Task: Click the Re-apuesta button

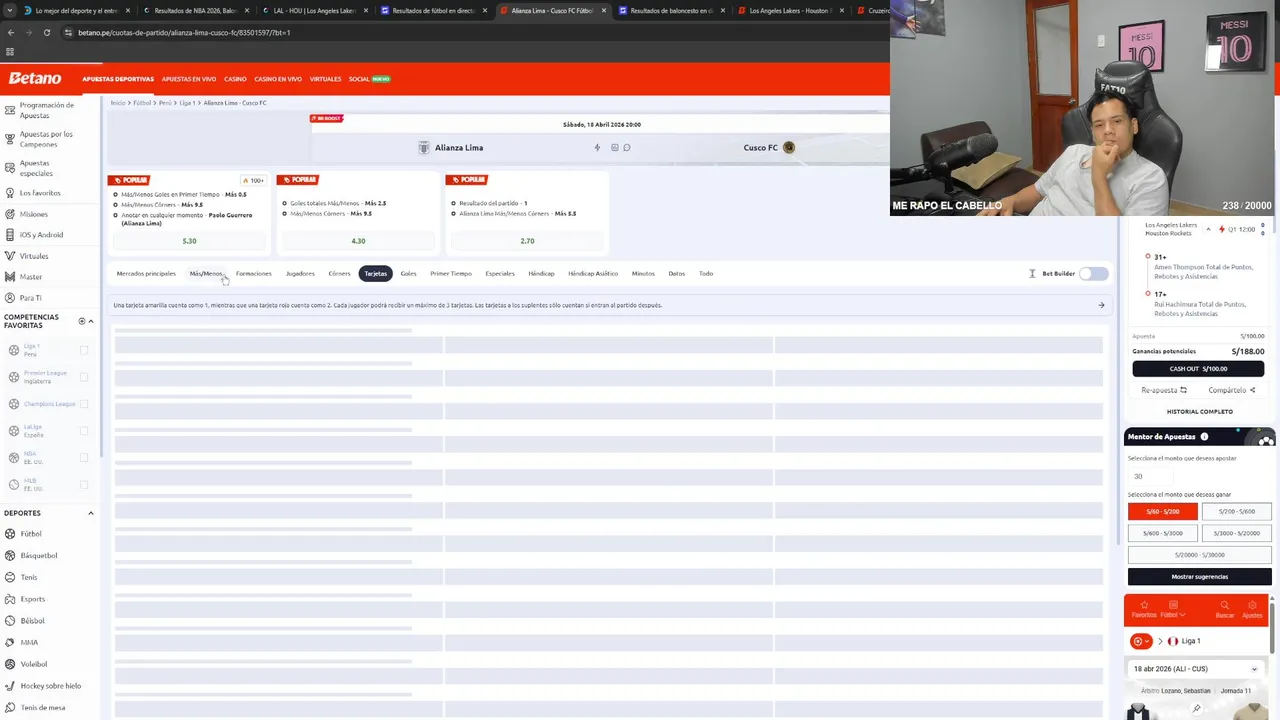Action: (x=1164, y=390)
